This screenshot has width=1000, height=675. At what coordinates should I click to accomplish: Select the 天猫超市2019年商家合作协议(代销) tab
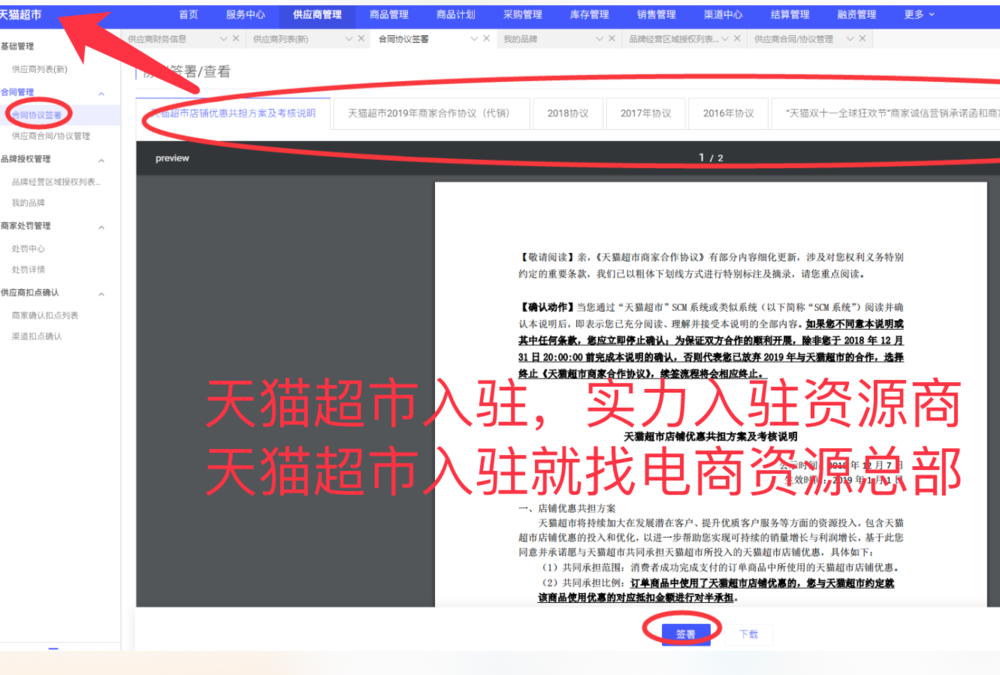pos(432,113)
